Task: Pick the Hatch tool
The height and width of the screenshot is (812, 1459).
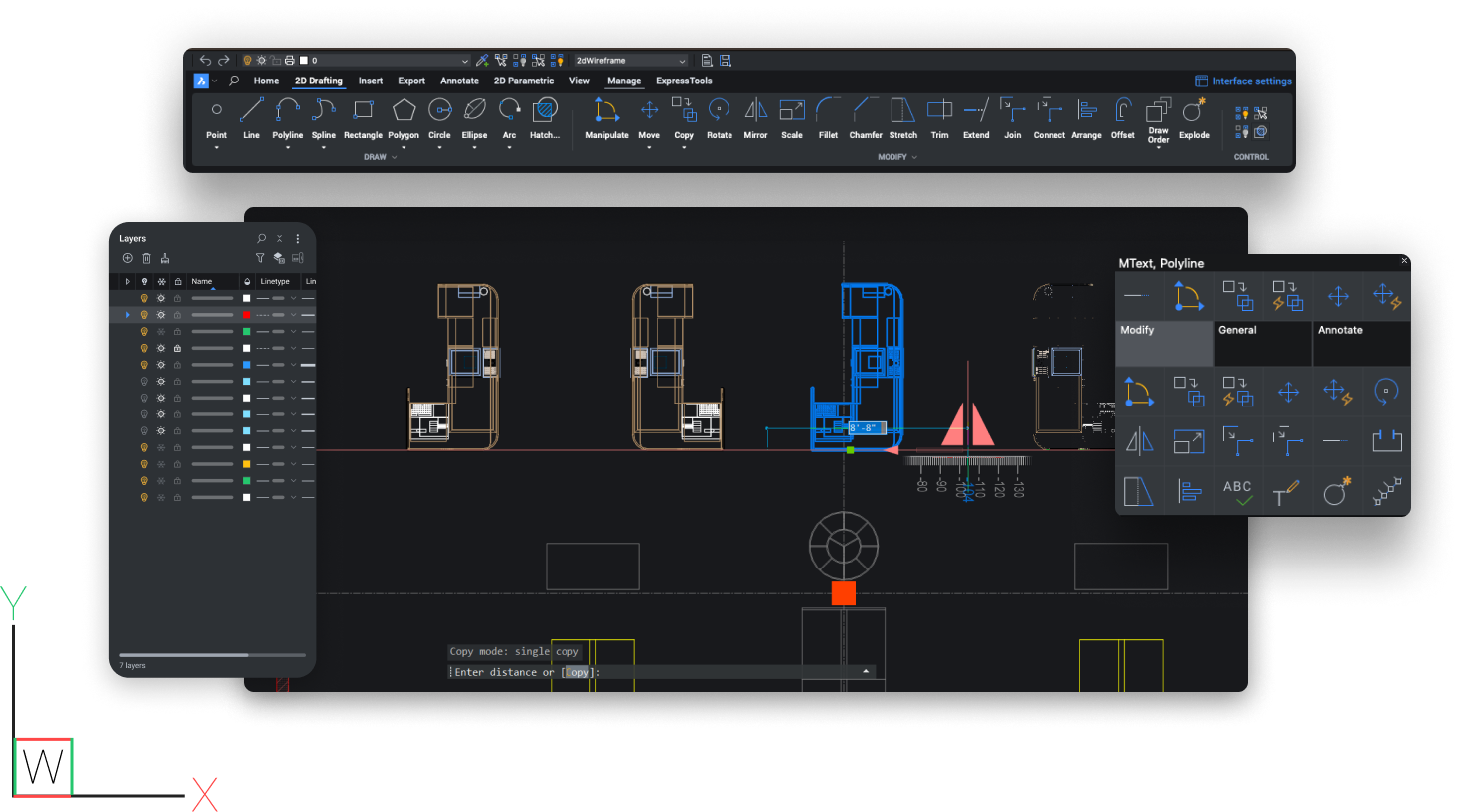Action: [544, 111]
